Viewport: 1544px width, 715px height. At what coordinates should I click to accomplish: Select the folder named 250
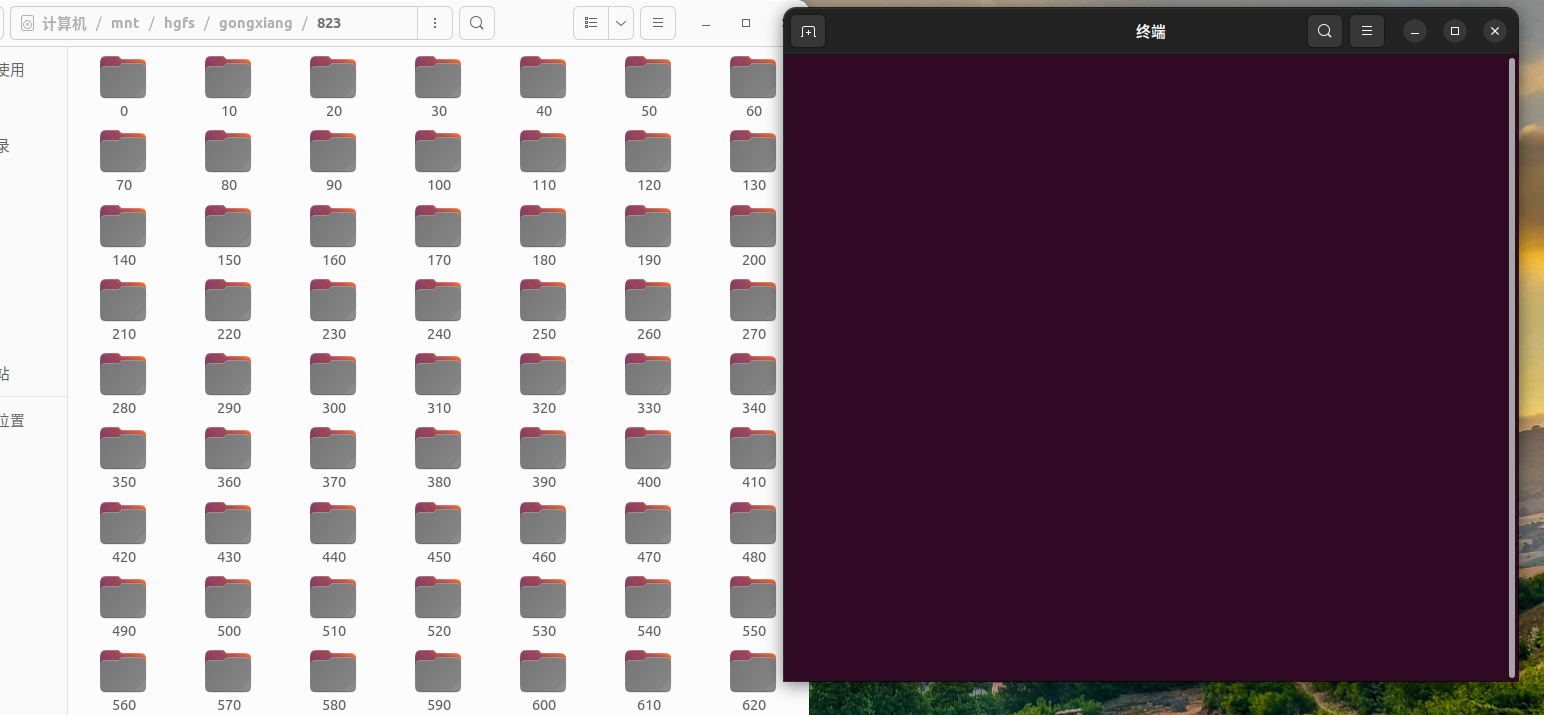pos(543,301)
